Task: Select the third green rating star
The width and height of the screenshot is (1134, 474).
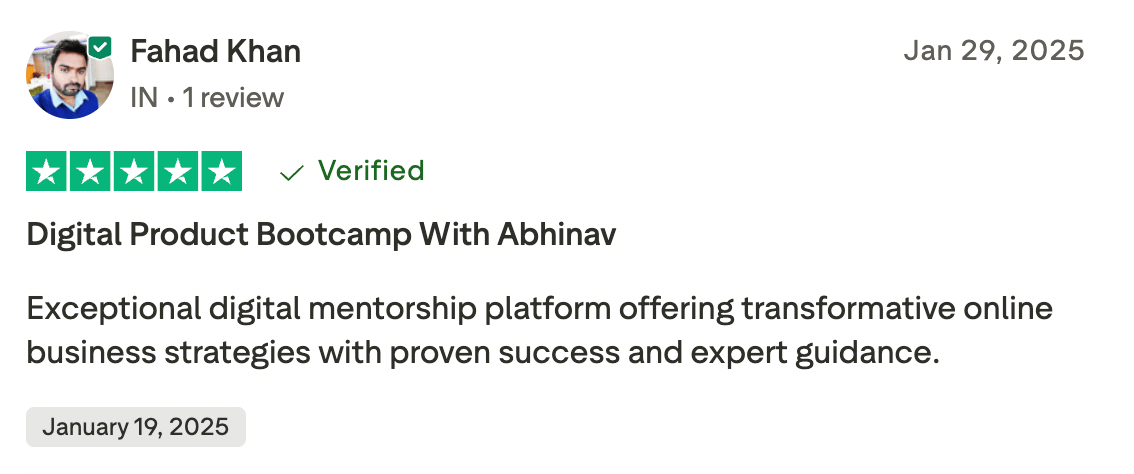Action: tap(134, 171)
